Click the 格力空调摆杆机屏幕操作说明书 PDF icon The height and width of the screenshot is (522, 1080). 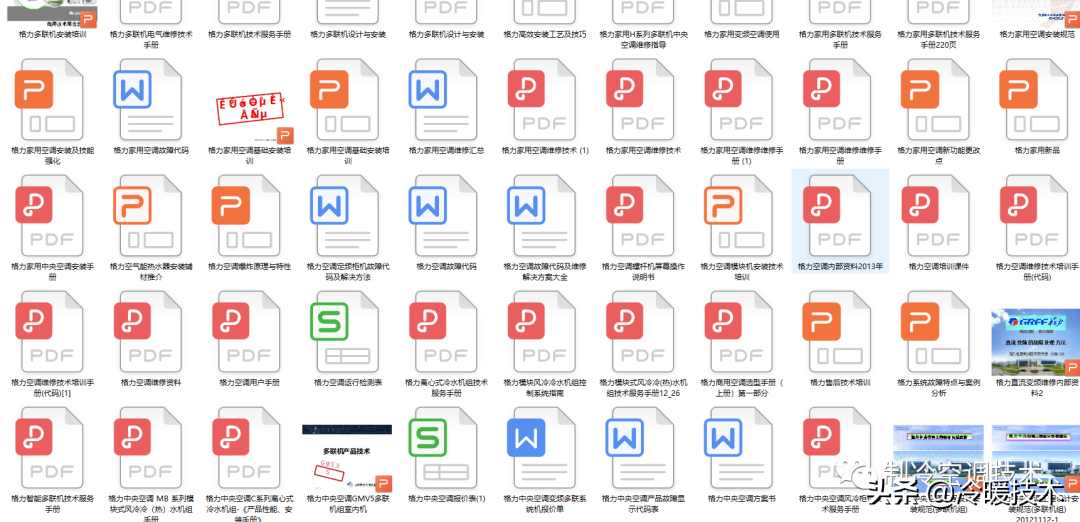coord(639,216)
